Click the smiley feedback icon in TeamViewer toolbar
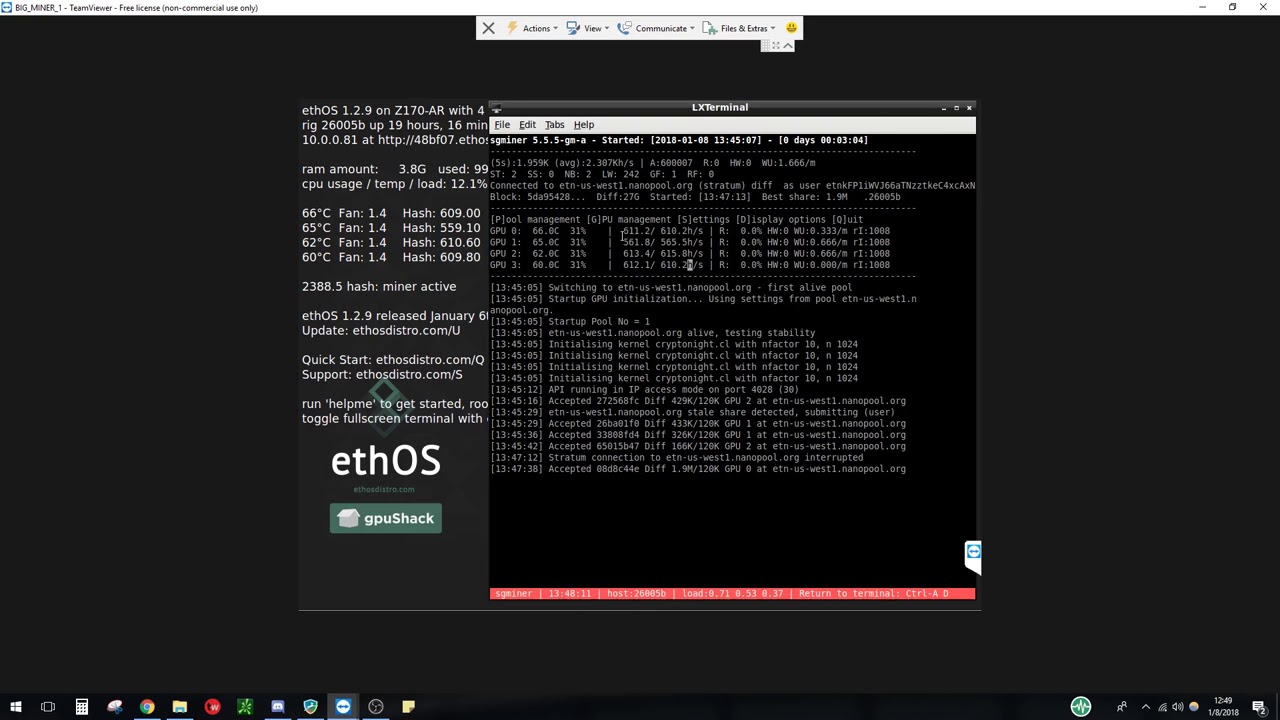This screenshot has height=720, width=1280. pyautogui.click(x=791, y=28)
